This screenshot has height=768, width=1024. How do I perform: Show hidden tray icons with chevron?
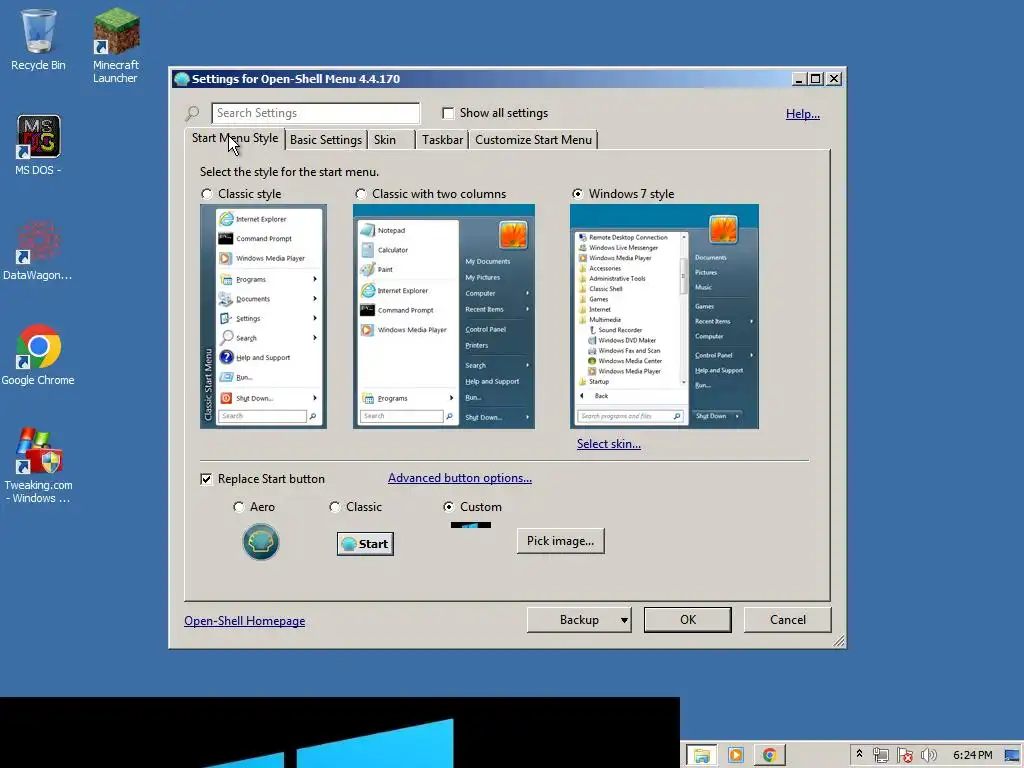pyautogui.click(x=859, y=754)
